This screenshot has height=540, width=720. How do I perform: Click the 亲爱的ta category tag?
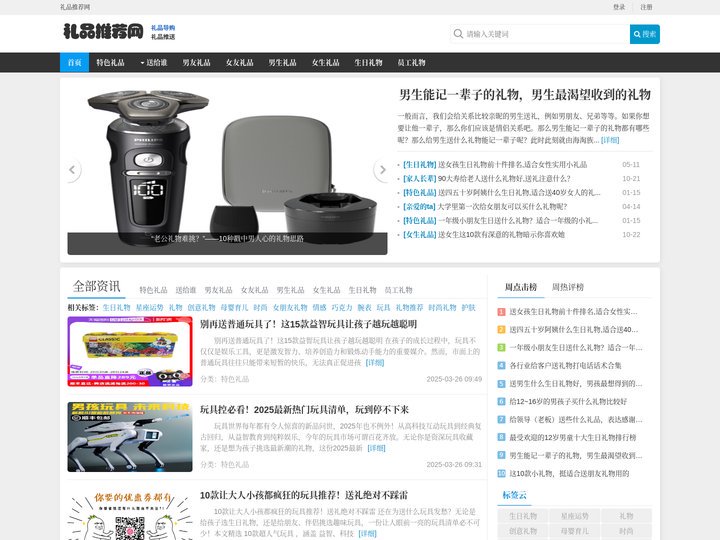(419, 207)
